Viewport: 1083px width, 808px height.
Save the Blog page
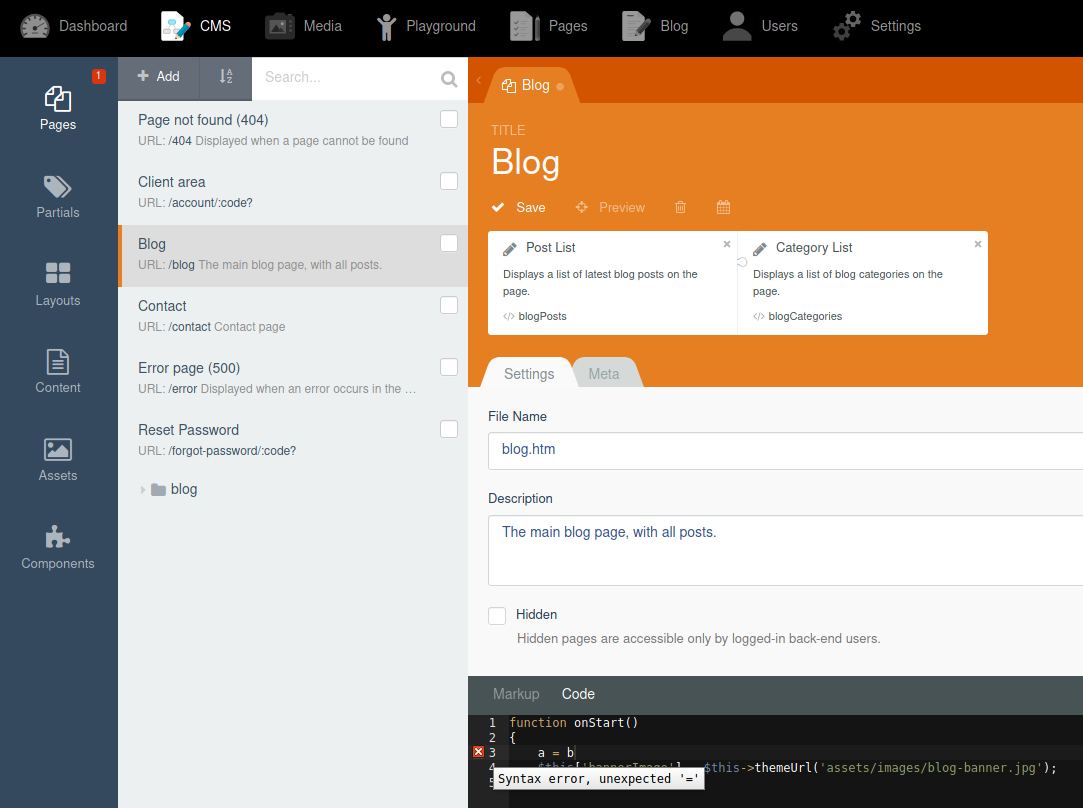[x=518, y=207]
